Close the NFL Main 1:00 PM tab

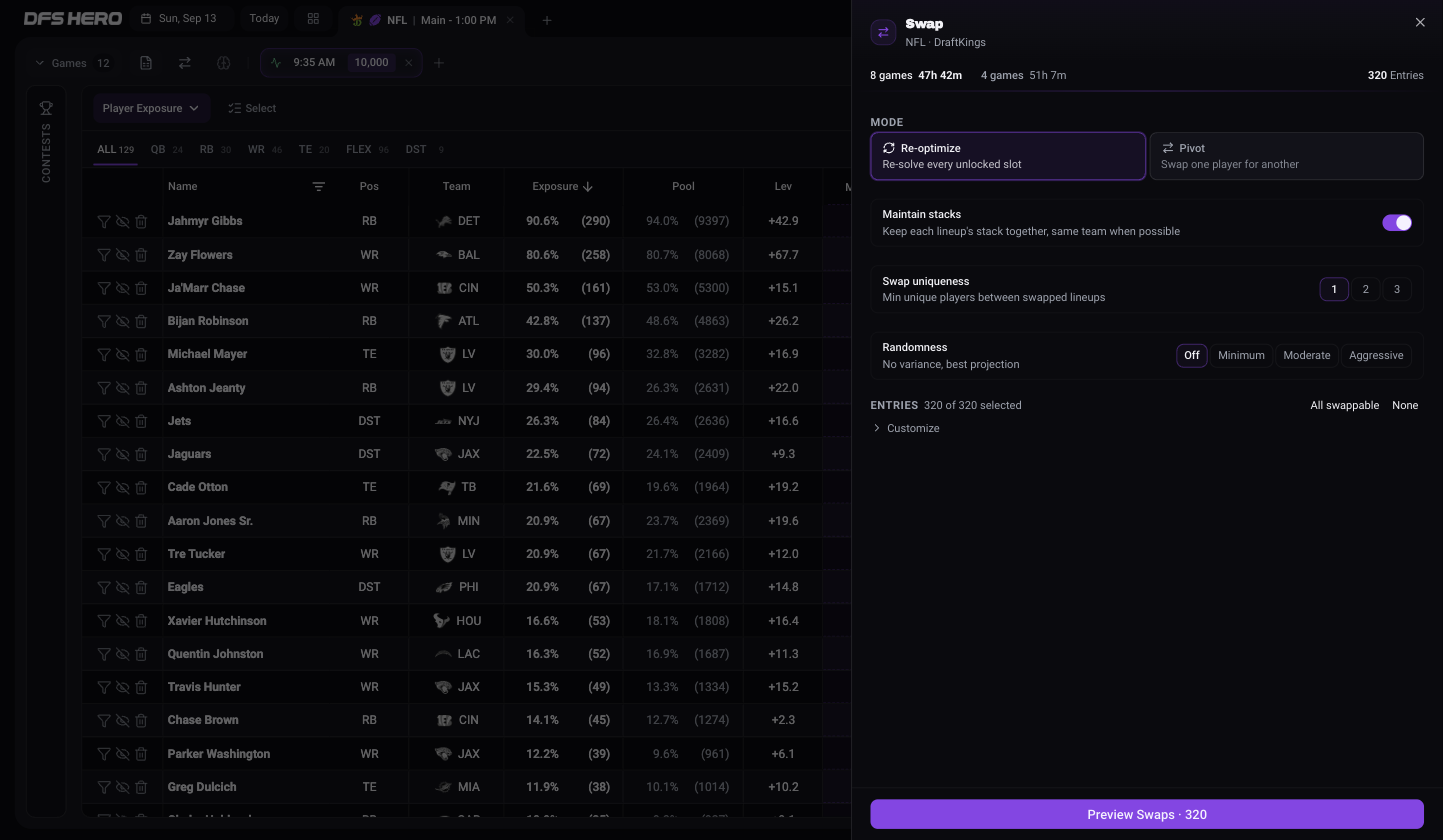pos(510,20)
